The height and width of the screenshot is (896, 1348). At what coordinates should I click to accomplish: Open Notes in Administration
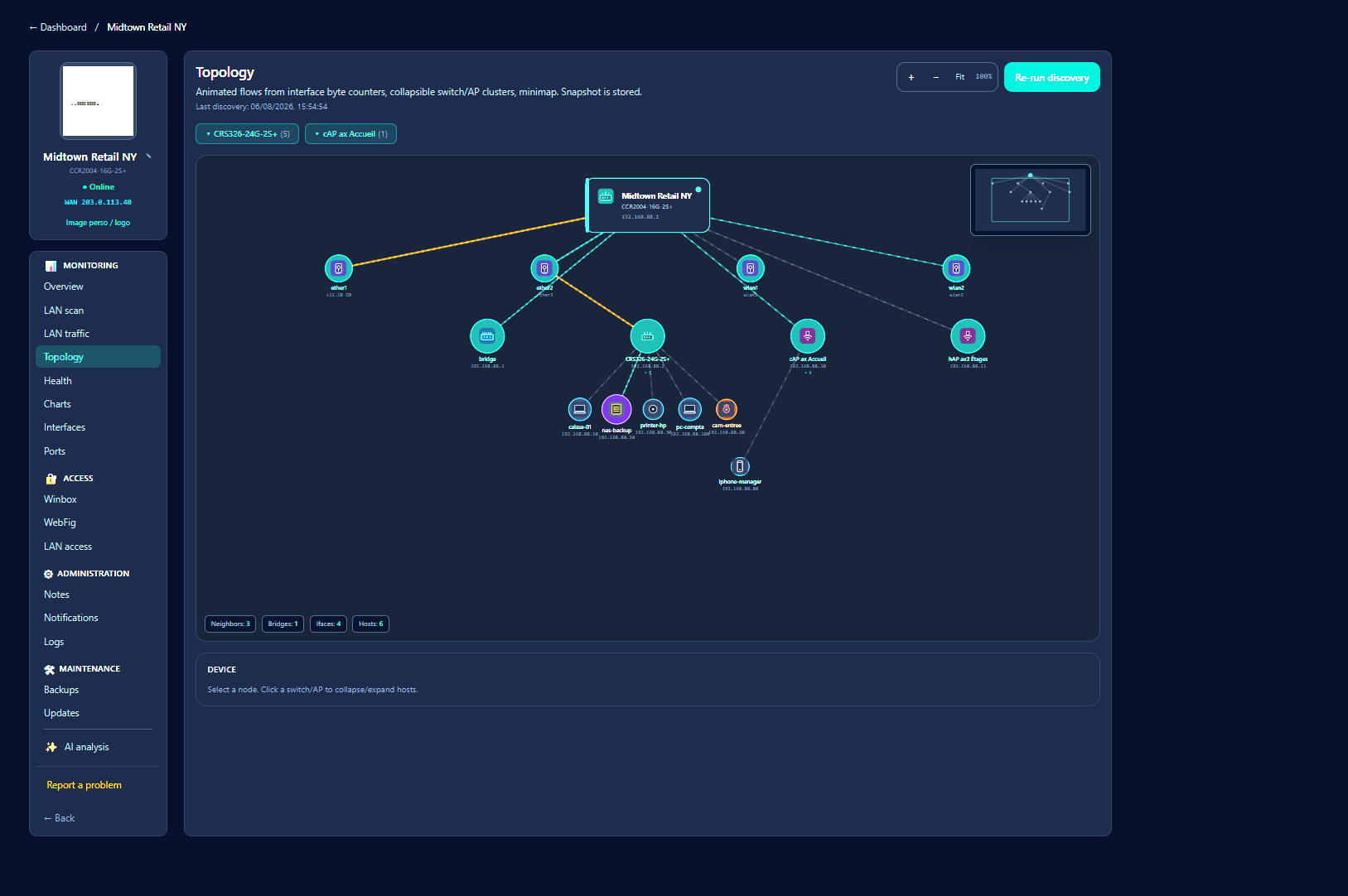click(98, 595)
